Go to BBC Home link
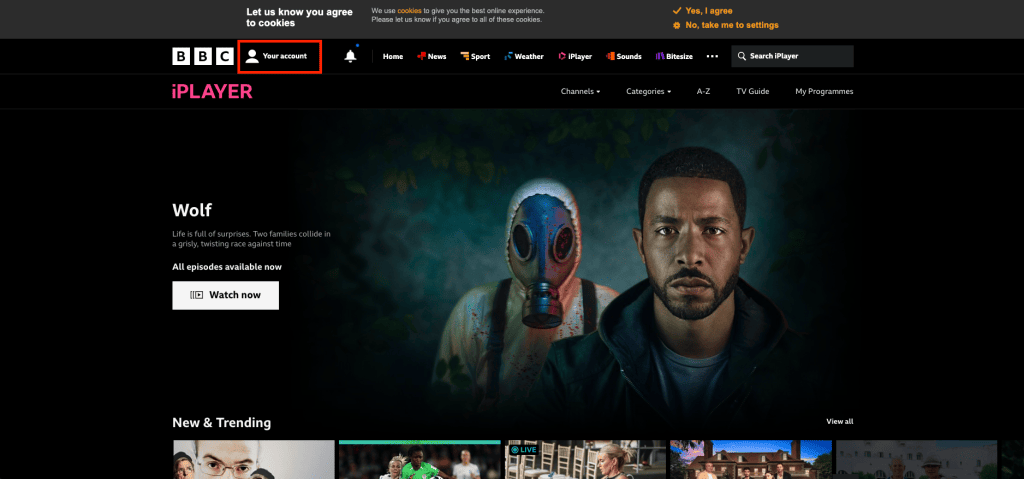Image resolution: width=1024 pixels, height=479 pixels. (x=392, y=56)
